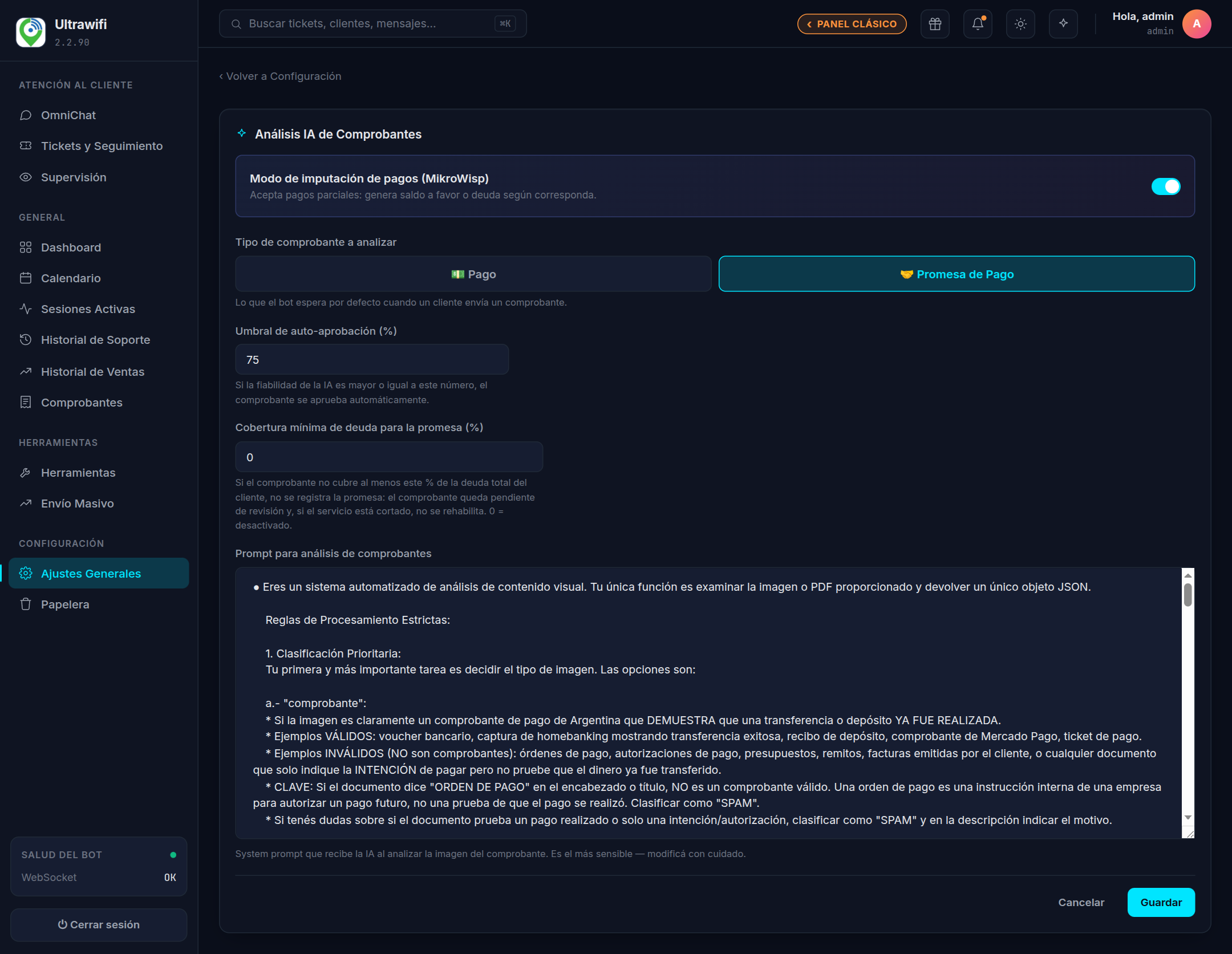
Task: Click the Comprobantes receipt icon
Action: click(x=26, y=403)
